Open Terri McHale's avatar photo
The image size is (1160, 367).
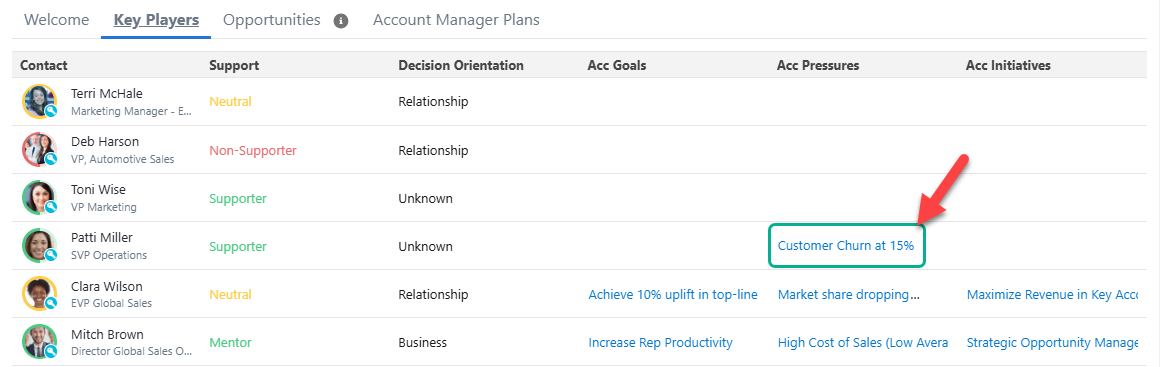coord(39,101)
